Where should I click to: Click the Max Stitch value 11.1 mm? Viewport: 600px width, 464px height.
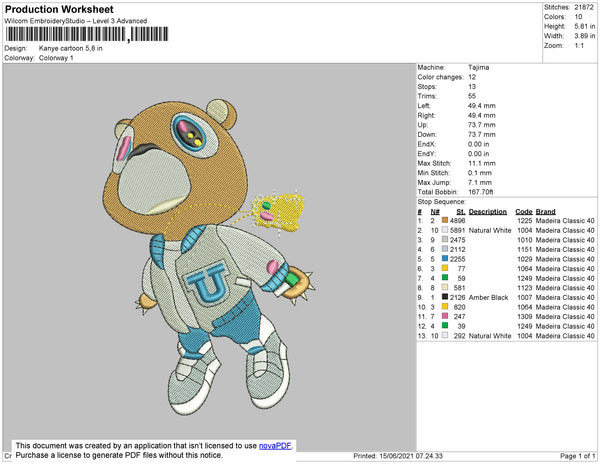(482, 163)
